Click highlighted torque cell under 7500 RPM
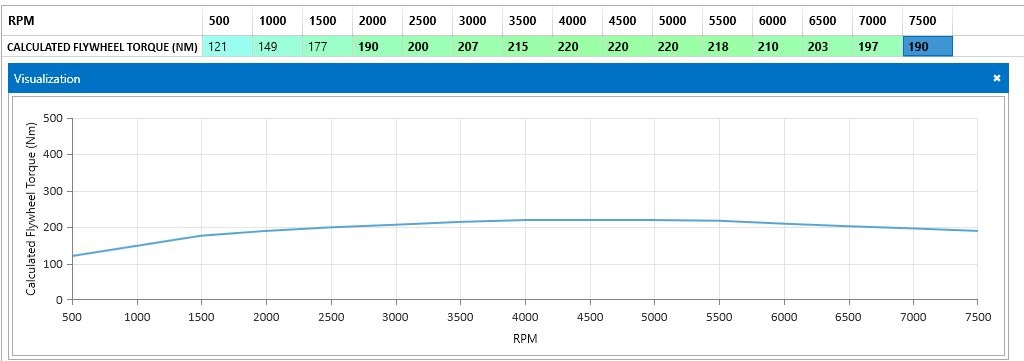 (x=928, y=46)
